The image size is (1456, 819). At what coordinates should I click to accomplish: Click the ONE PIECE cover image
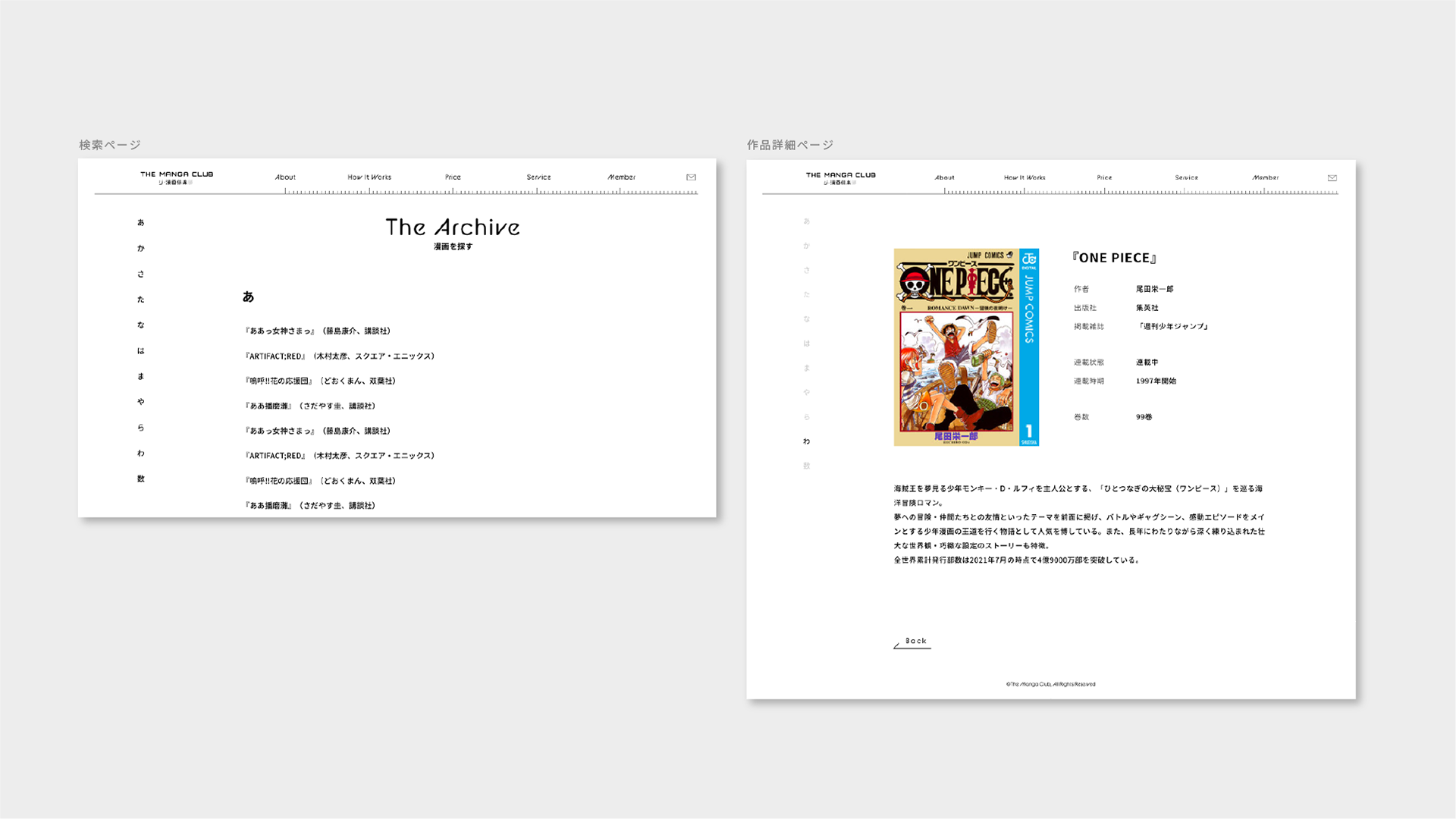click(966, 347)
